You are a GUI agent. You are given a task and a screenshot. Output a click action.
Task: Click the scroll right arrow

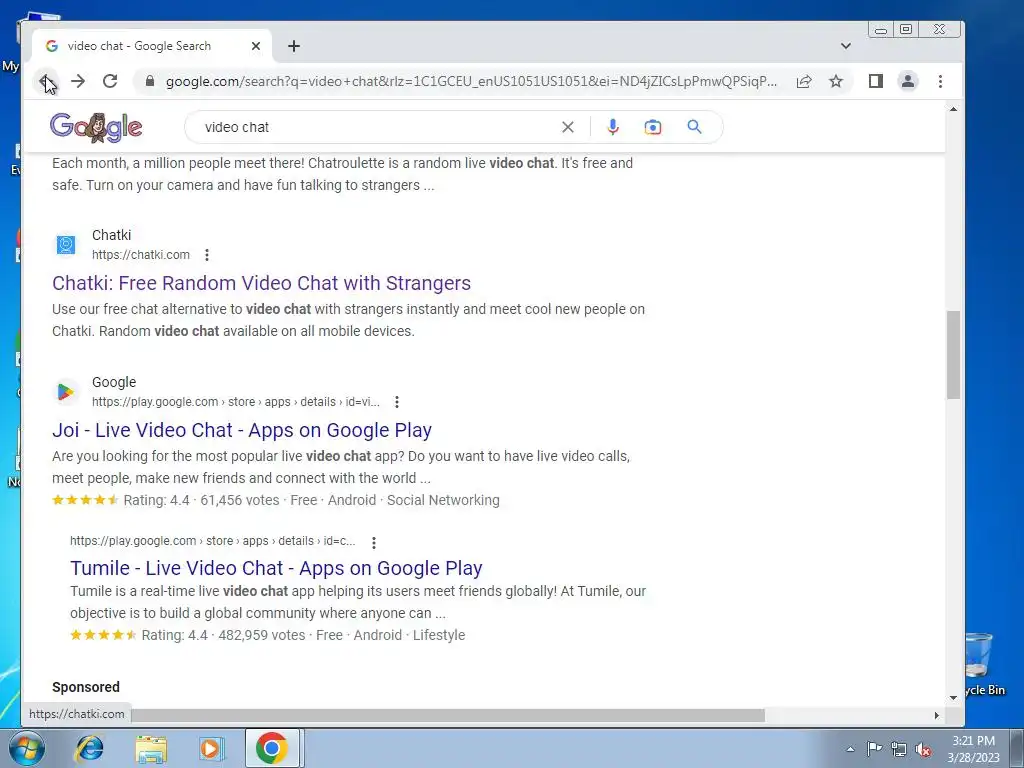pyautogui.click(x=936, y=715)
